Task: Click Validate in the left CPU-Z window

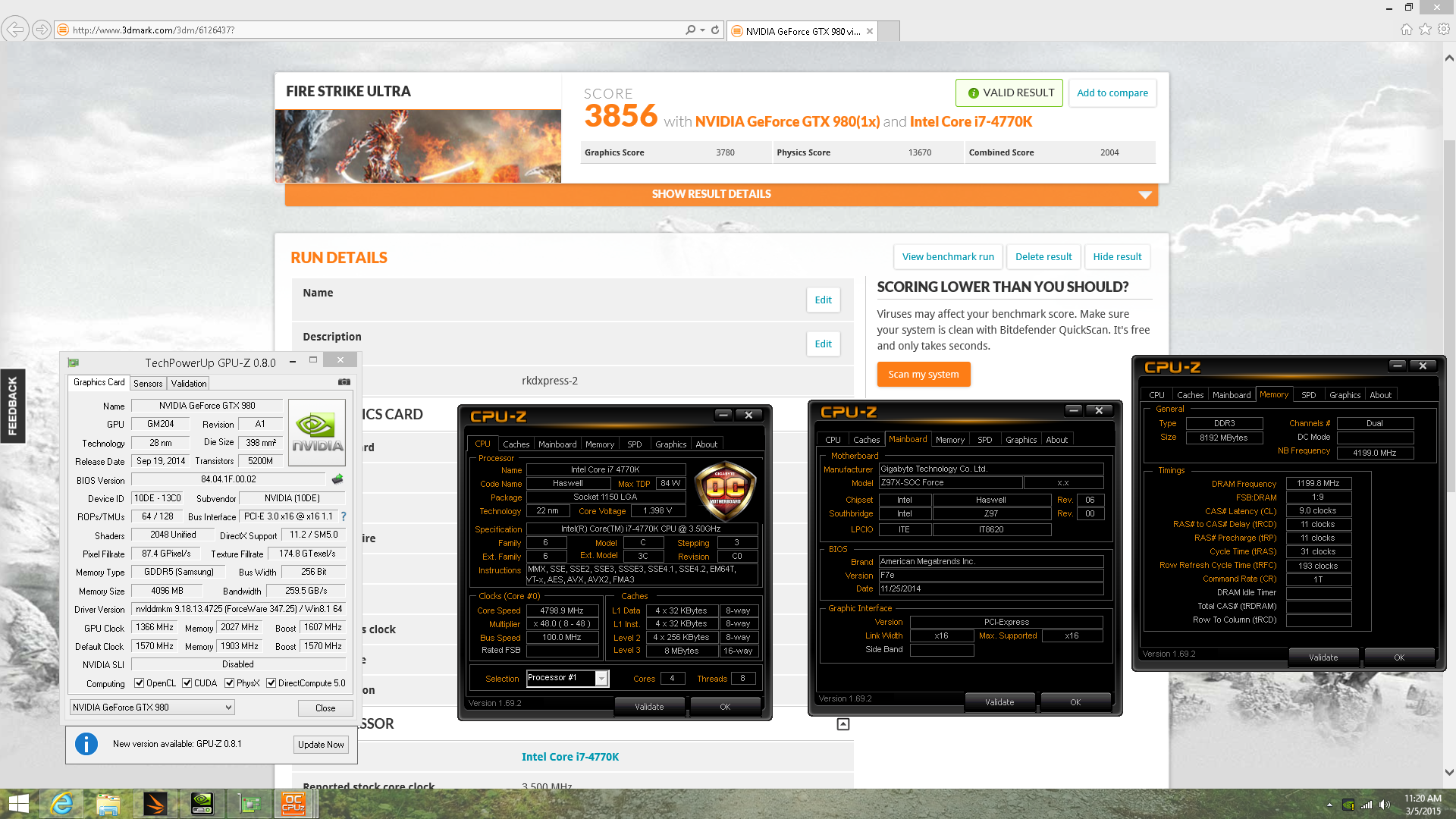Action: coord(649,707)
